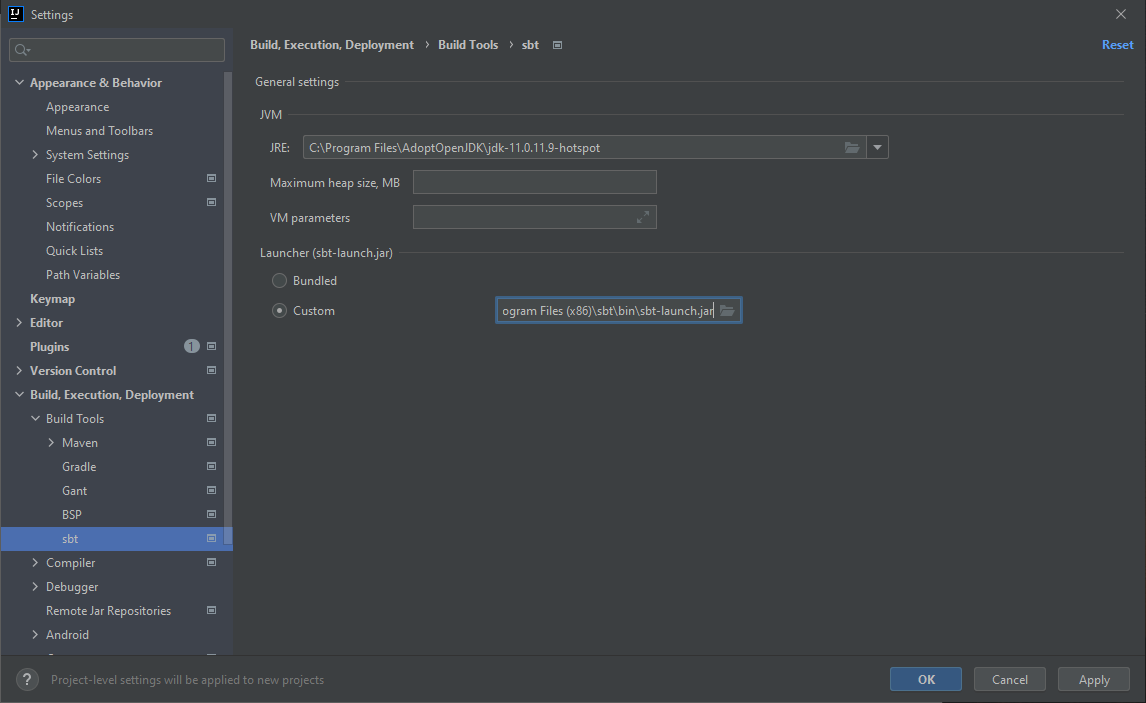Browse for the custom sbt-launch.jar folder icon
The width and height of the screenshot is (1146, 703).
[726, 311]
